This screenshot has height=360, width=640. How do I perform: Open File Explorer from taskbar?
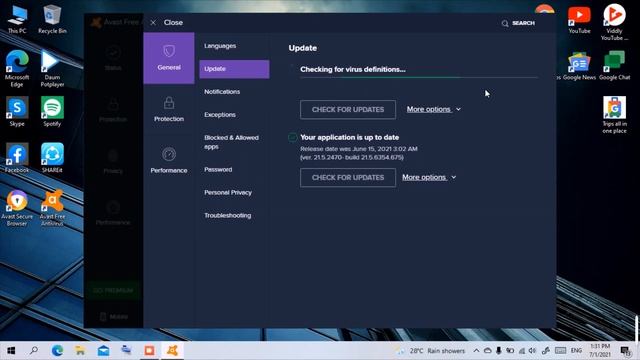(80, 351)
